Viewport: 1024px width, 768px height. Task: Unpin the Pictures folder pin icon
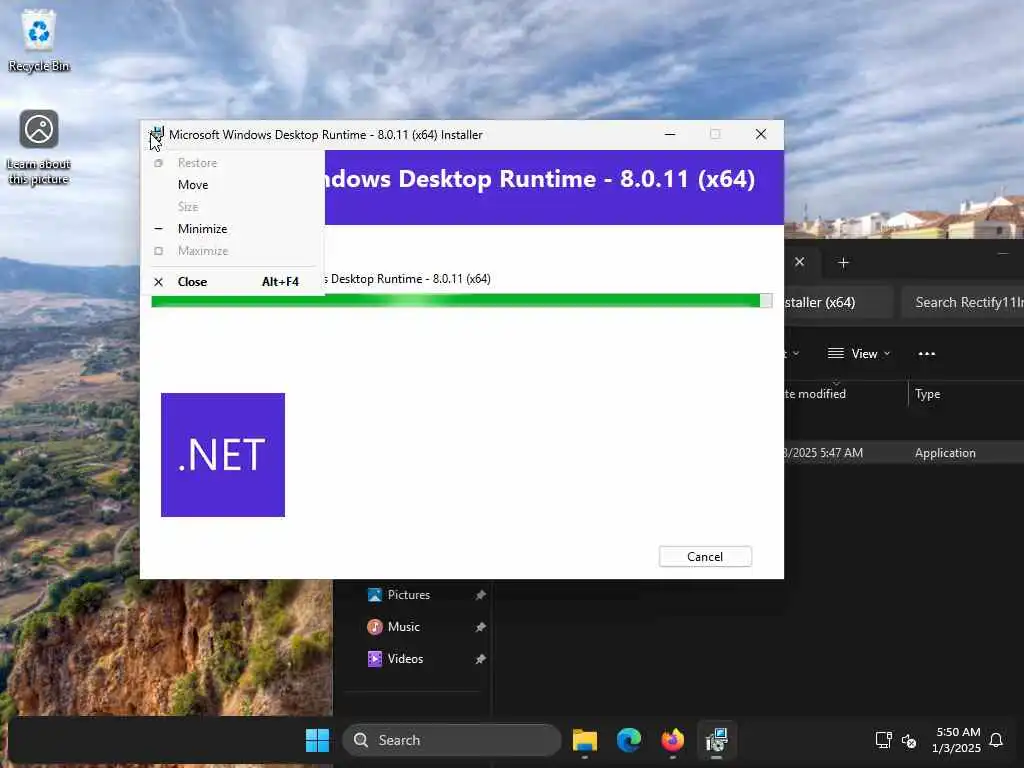click(480, 595)
